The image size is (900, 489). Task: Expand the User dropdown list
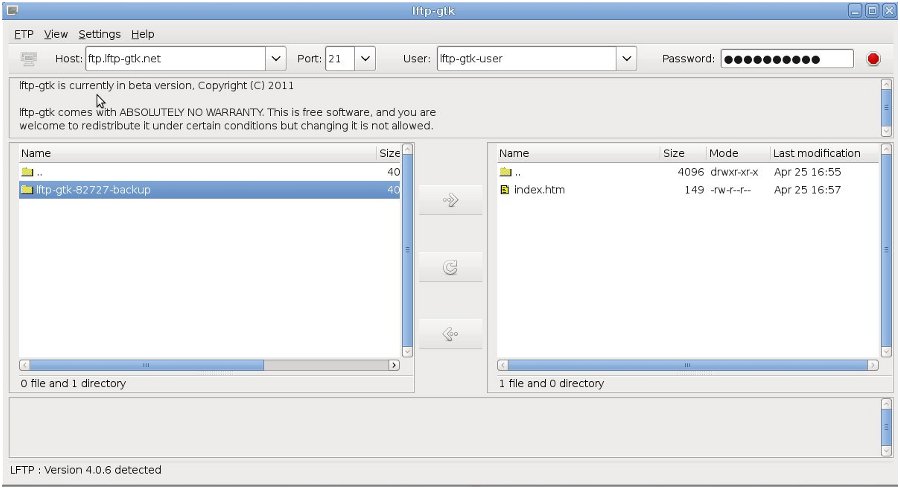pos(626,59)
